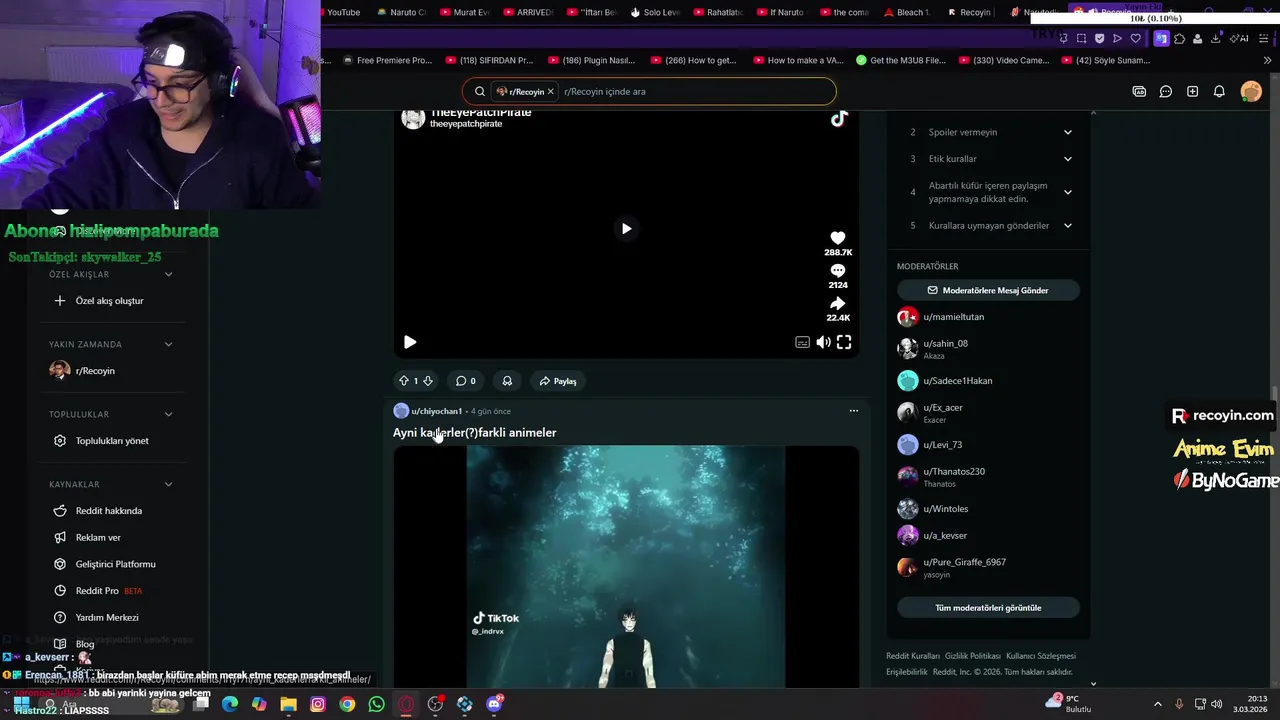
Task: Mute the video with the speaker icon
Action: tap(823, 342)
